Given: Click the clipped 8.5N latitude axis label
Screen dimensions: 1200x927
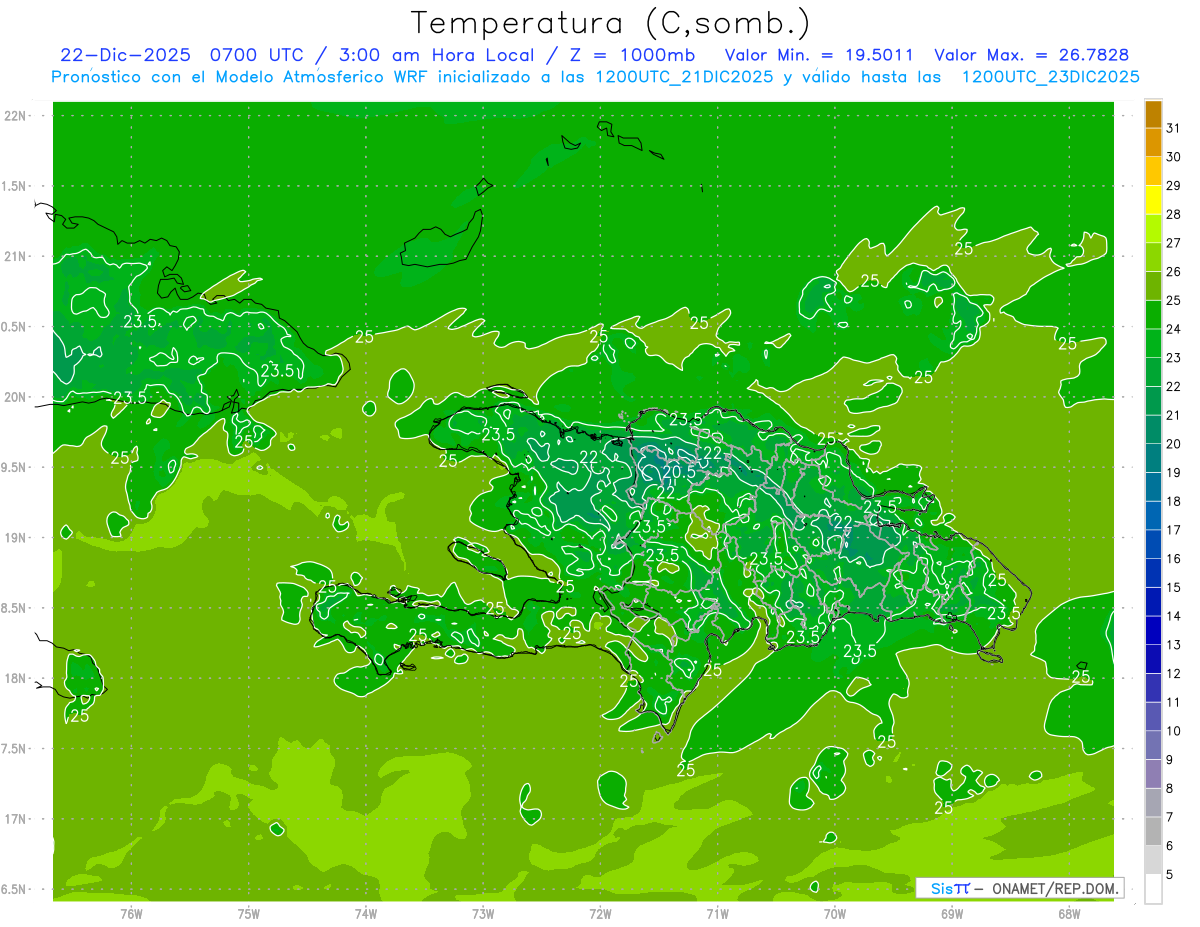Looking at the screenshot, I should 15,608.
